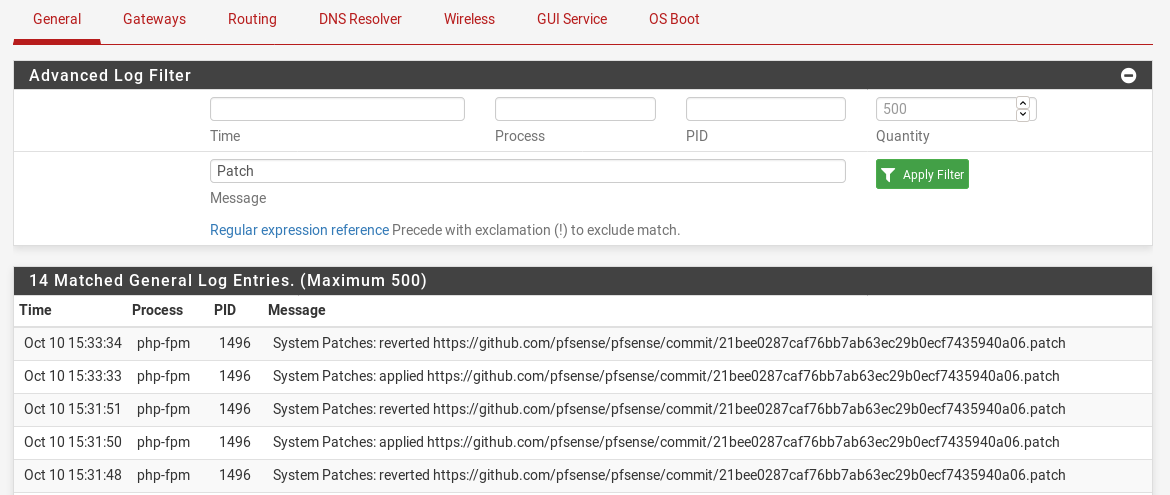Decrease Quantity with the down stepper arrow
Screen dimensions: 1170x495
[x=1022, y=115]
